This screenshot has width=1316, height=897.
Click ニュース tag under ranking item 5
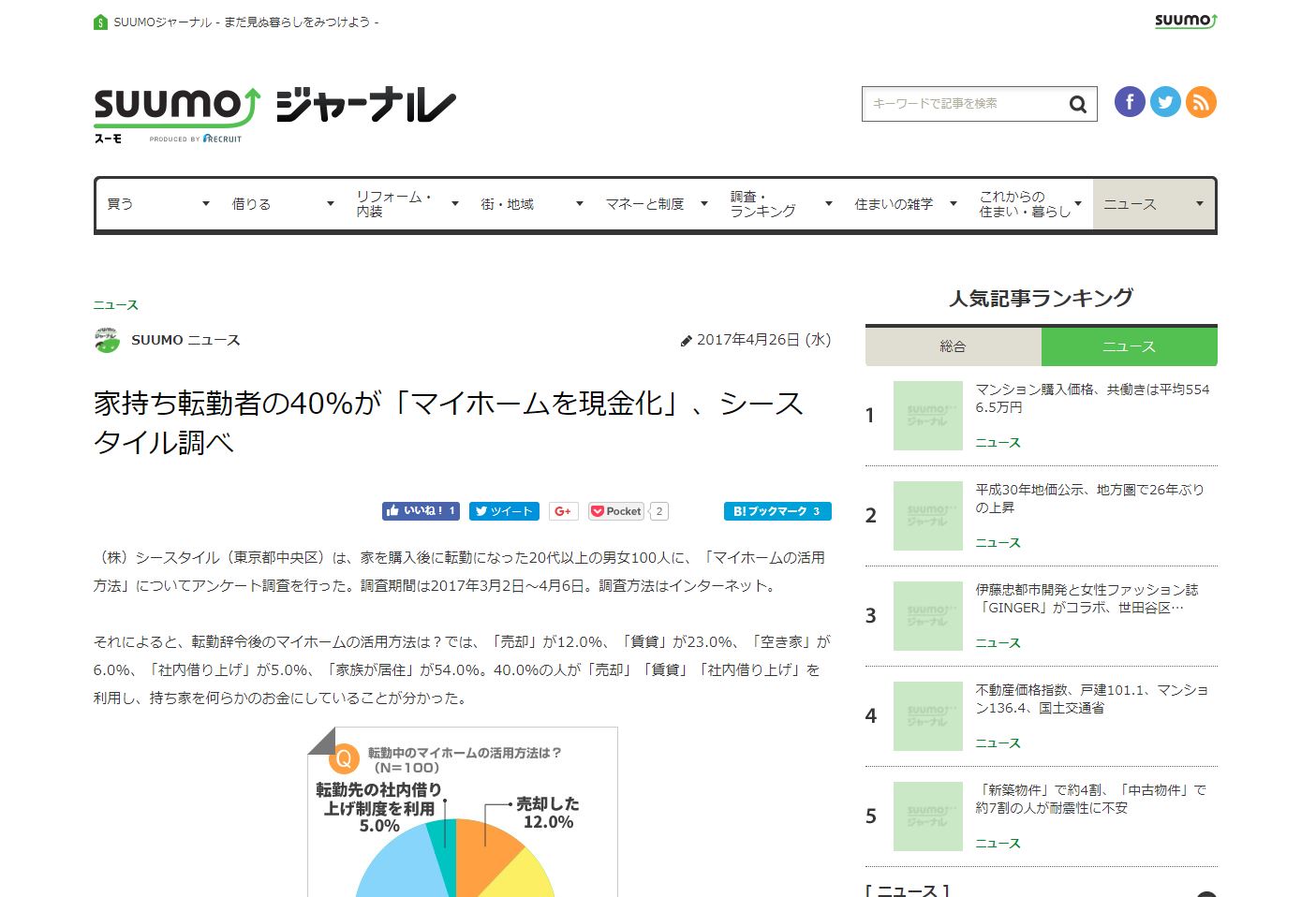(998, 844)
